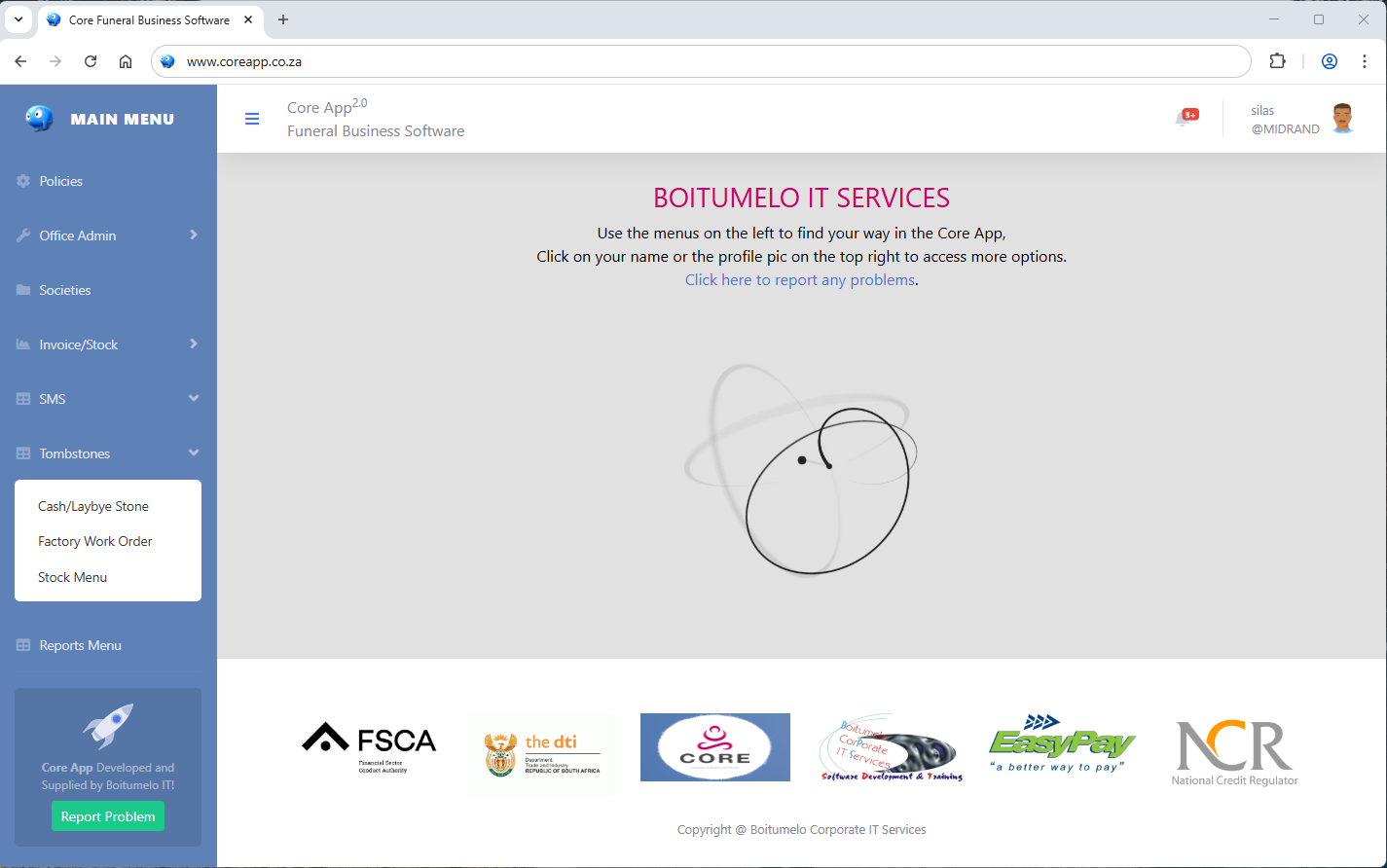This screenshot has width=1387, height=868.
Task: Open the Stock Menu entry
Action: point(73,577)
